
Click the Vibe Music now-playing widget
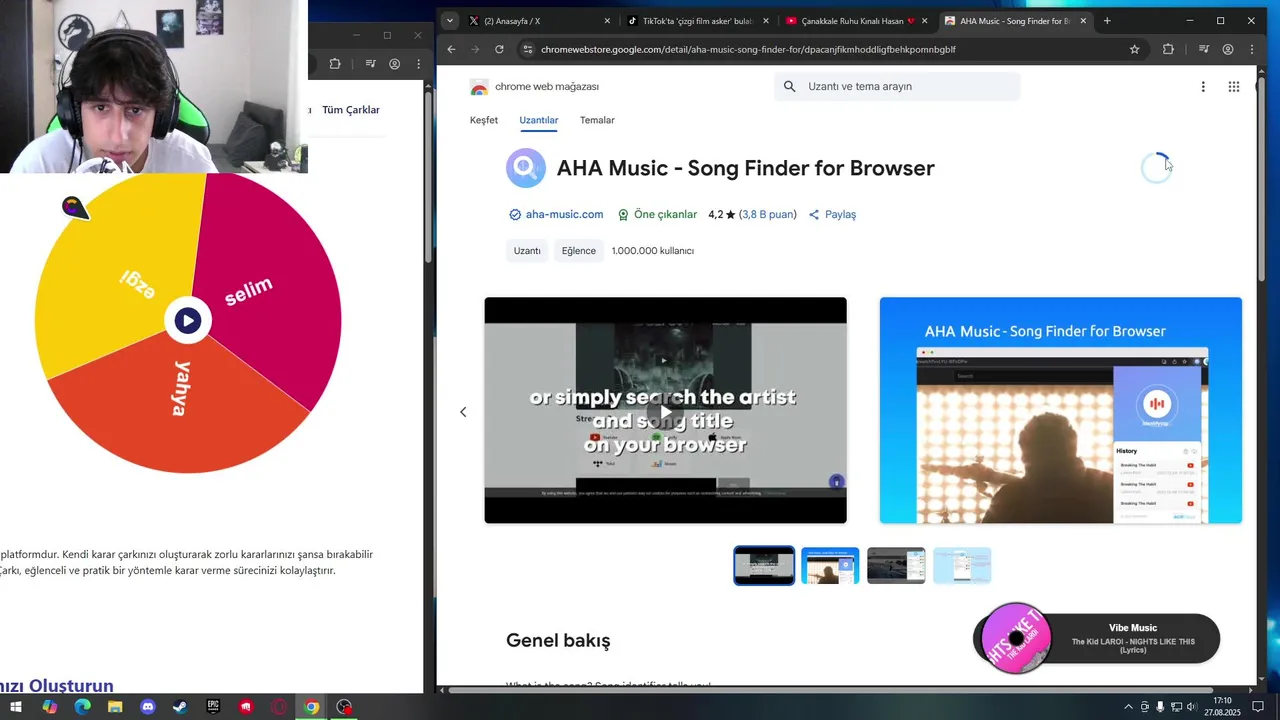[x=1097, y=638]
